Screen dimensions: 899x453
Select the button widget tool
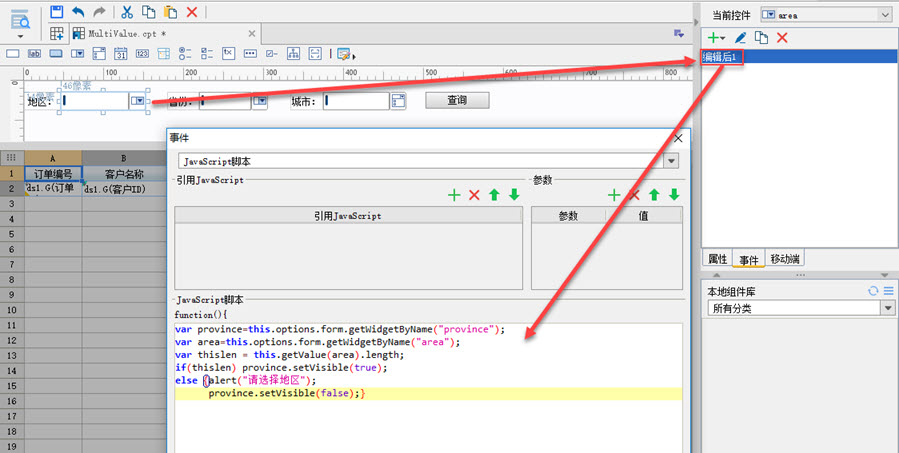(x=56, y=54)
